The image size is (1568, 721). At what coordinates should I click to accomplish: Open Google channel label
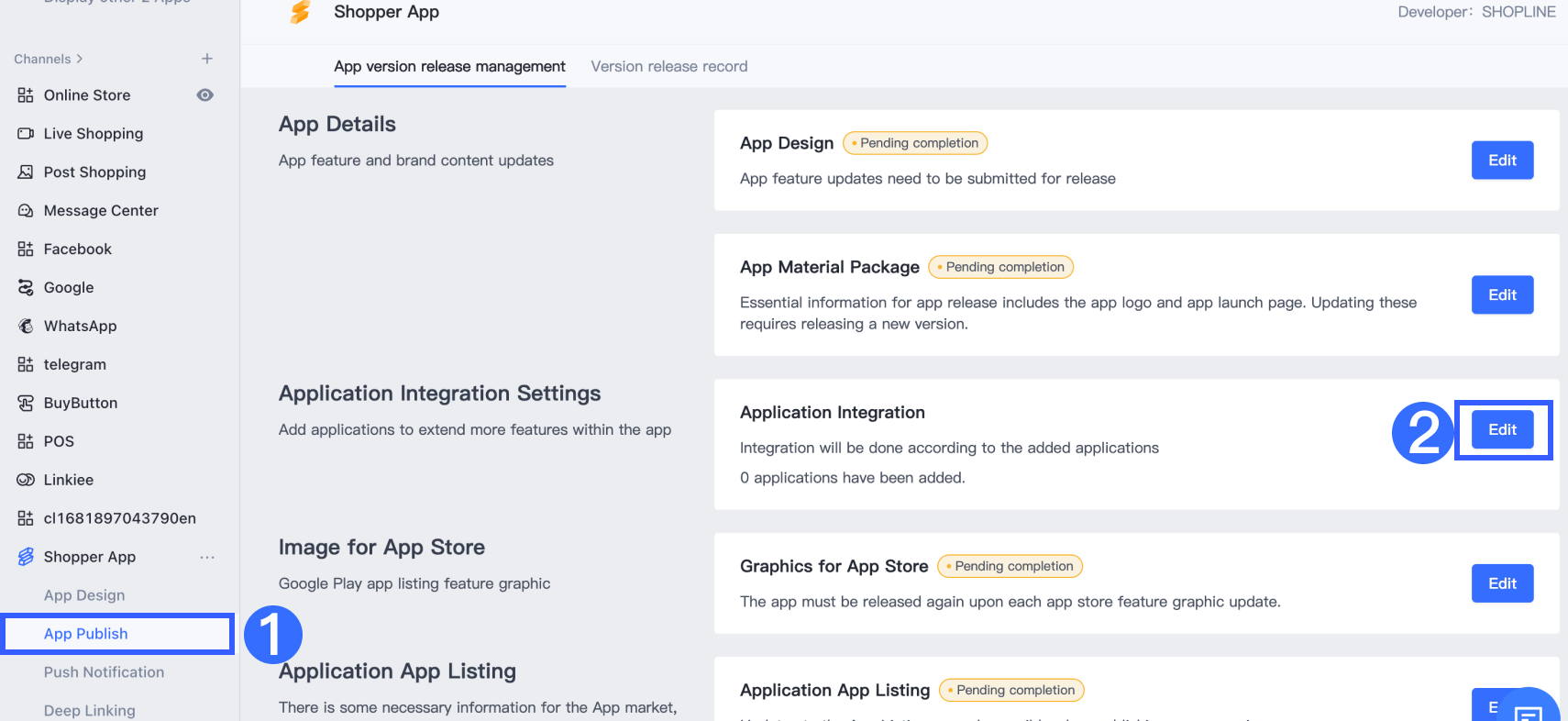69,288
